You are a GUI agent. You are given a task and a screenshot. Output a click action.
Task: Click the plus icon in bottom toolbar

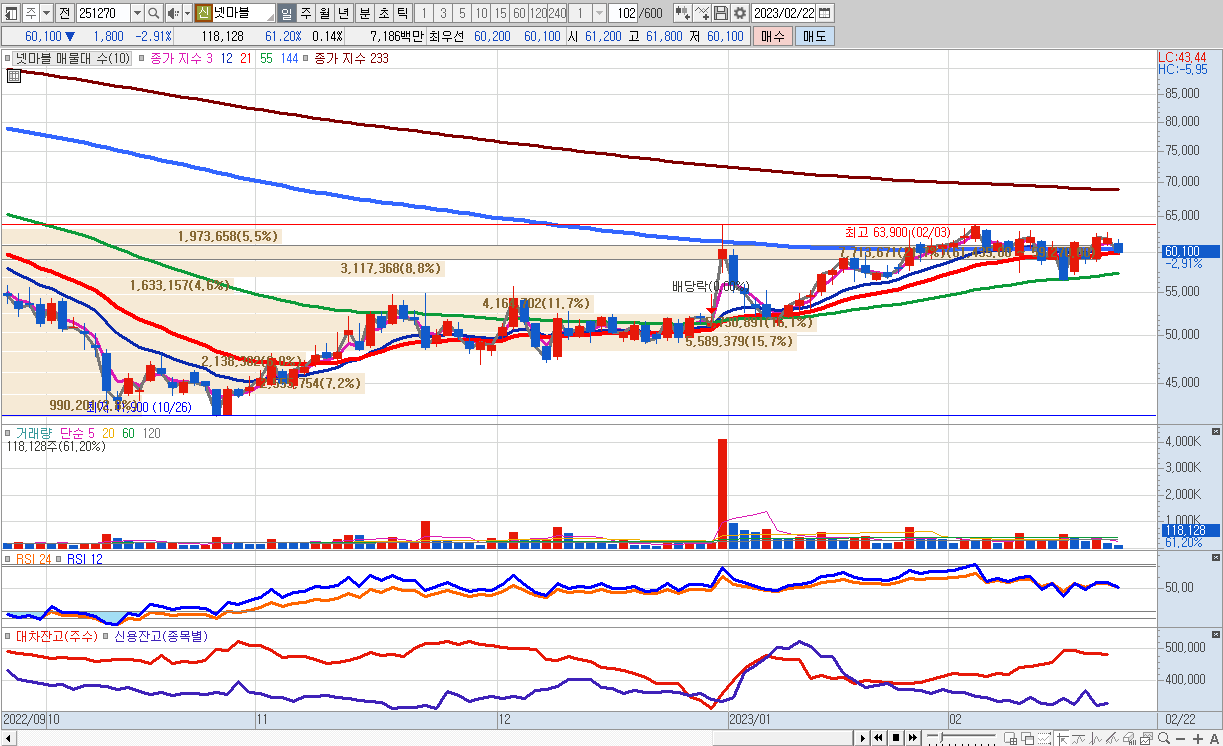pyautogui.click(x=1199, y=738)
